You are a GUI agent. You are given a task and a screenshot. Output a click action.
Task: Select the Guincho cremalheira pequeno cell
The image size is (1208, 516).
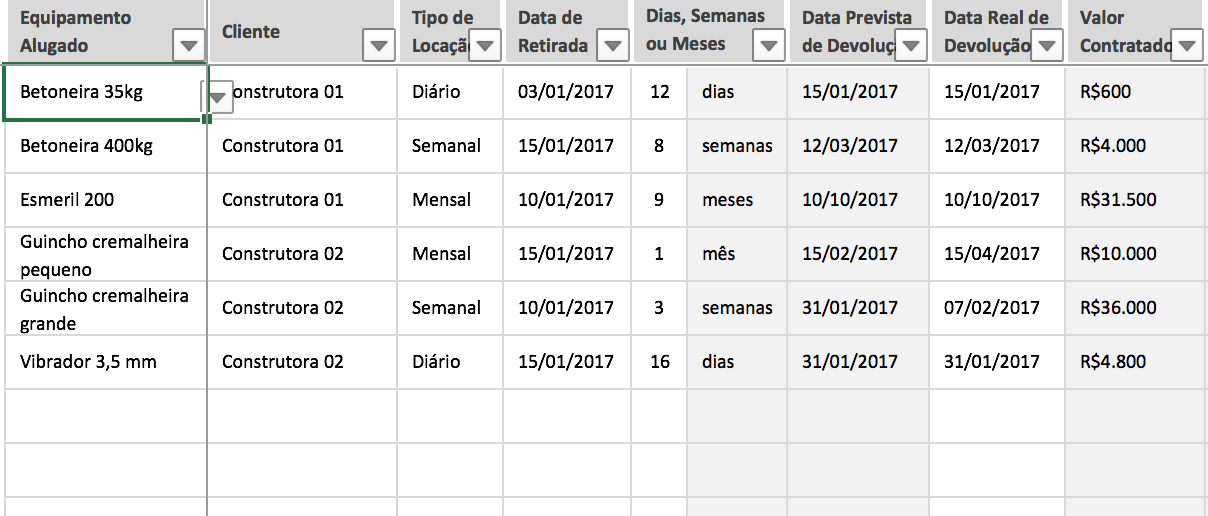[x=104, y=255]
